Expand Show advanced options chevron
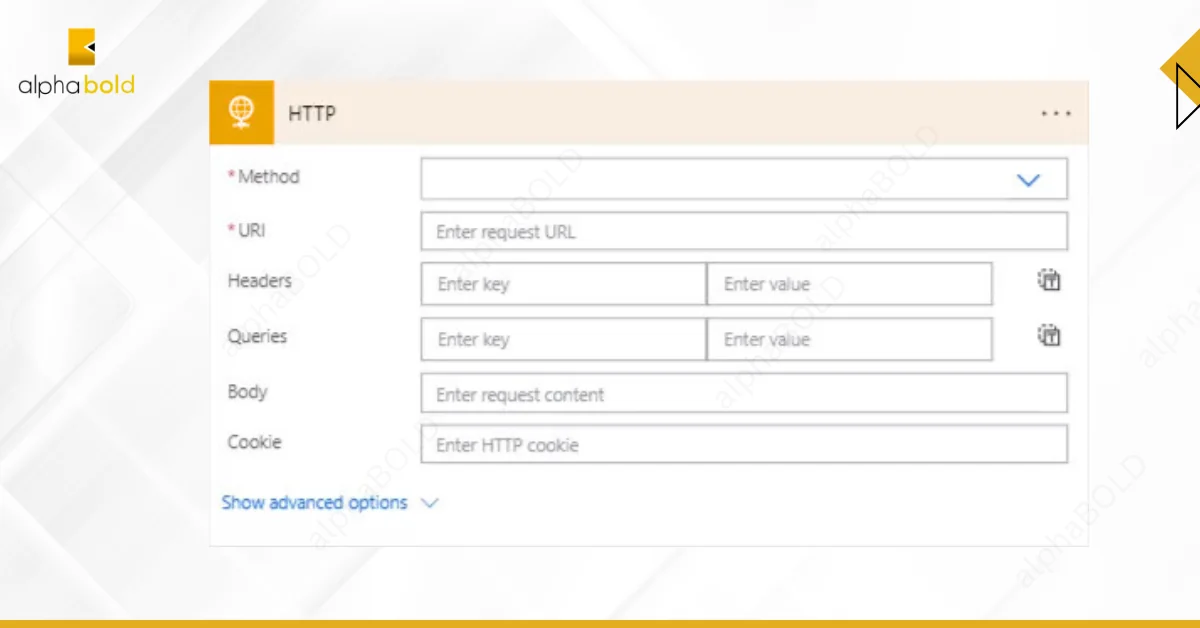This screenshot has height=628, width=1200. pyautogui.click(x=429, y=503)
